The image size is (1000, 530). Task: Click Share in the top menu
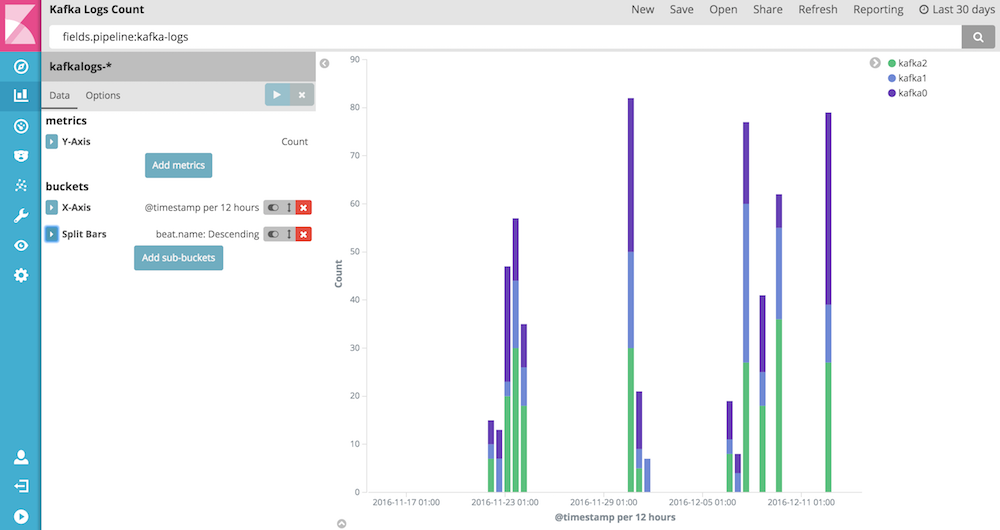[x=768, y=10]
